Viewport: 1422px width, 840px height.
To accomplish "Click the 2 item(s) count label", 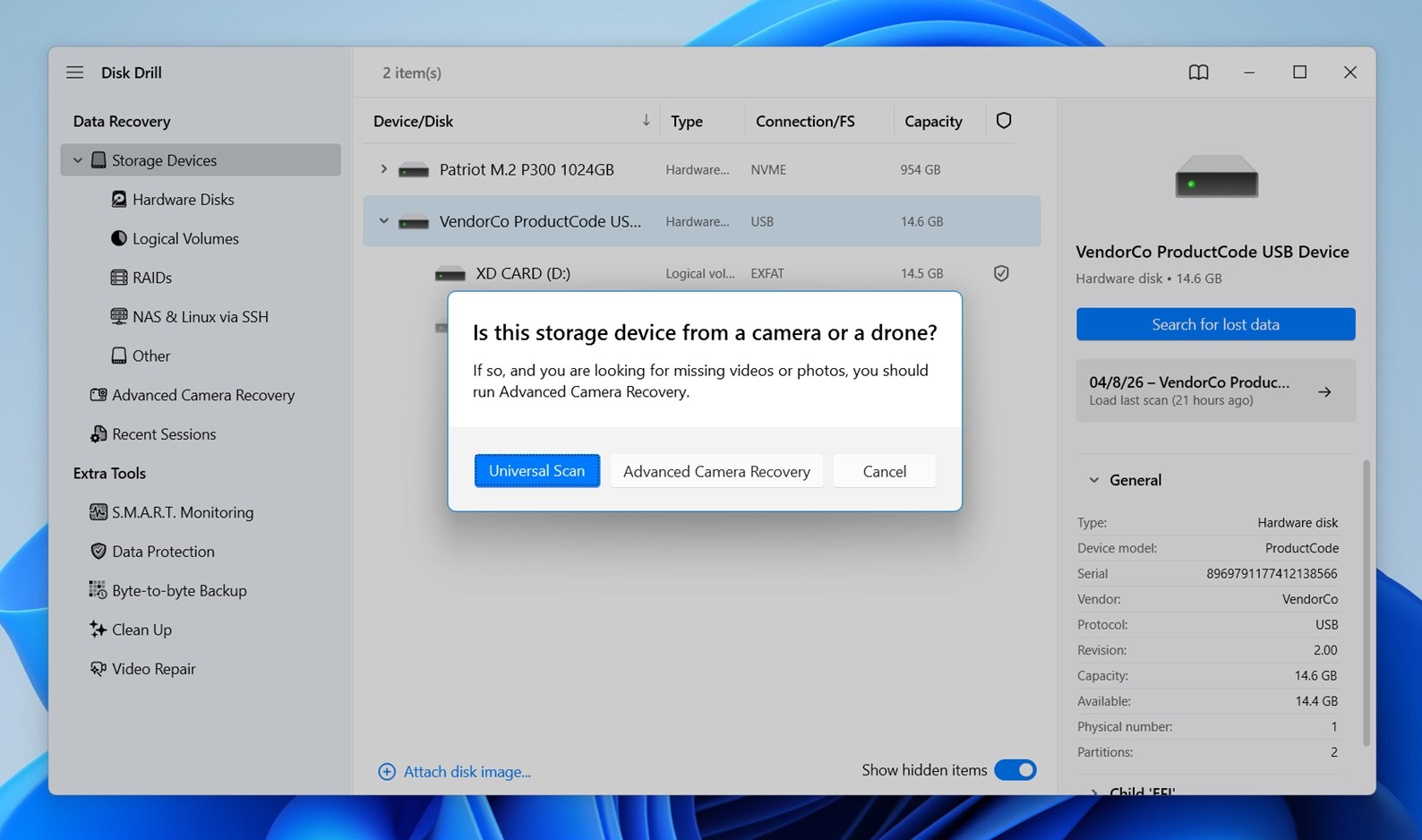I will [x=412, y=73].
